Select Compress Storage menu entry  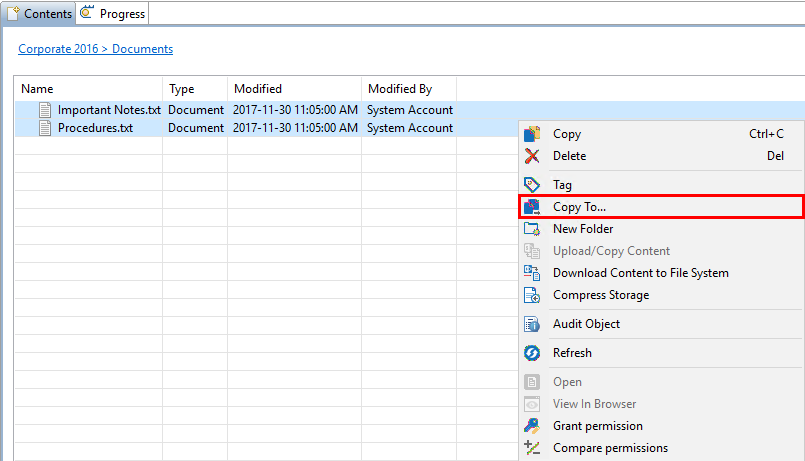pos(600,295)
